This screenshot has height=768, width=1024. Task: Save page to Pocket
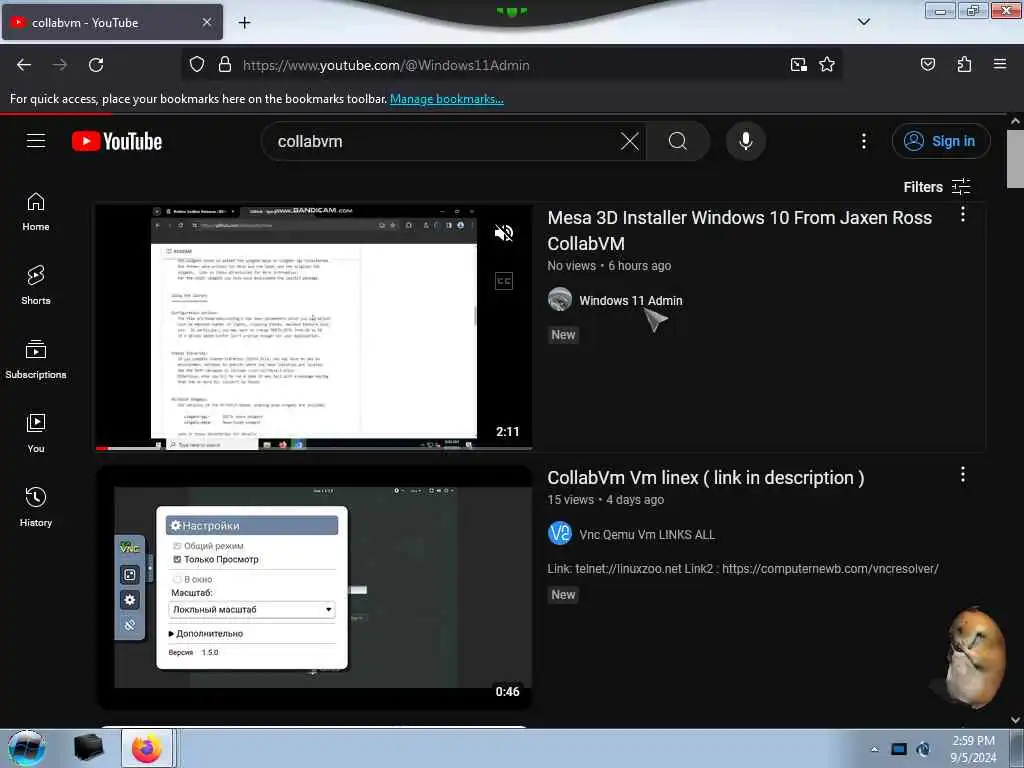click(927, 65)
